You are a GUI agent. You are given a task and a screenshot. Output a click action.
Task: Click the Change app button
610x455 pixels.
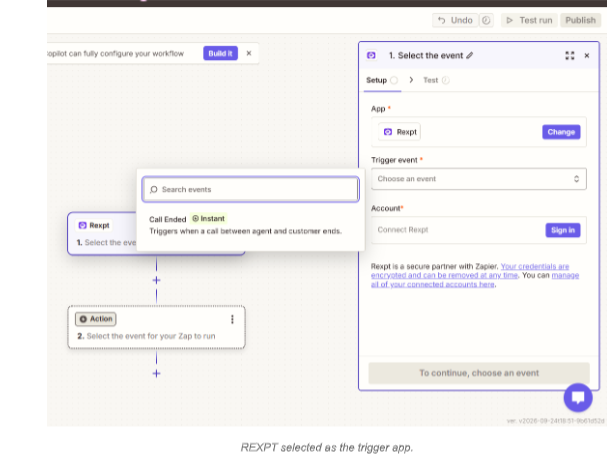click(x=561, y=132)
